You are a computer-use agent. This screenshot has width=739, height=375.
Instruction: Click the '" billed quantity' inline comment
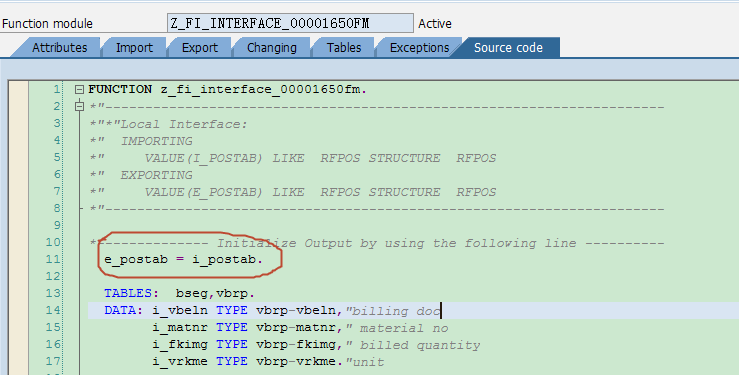(x=413, y=345)
